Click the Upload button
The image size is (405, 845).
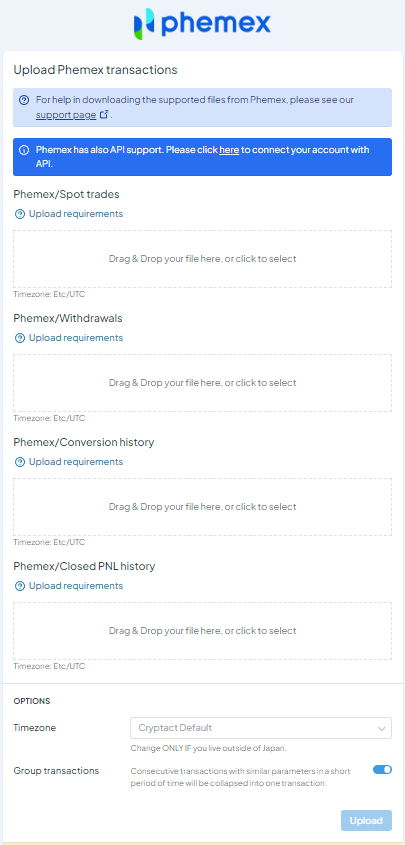(366, 821)
